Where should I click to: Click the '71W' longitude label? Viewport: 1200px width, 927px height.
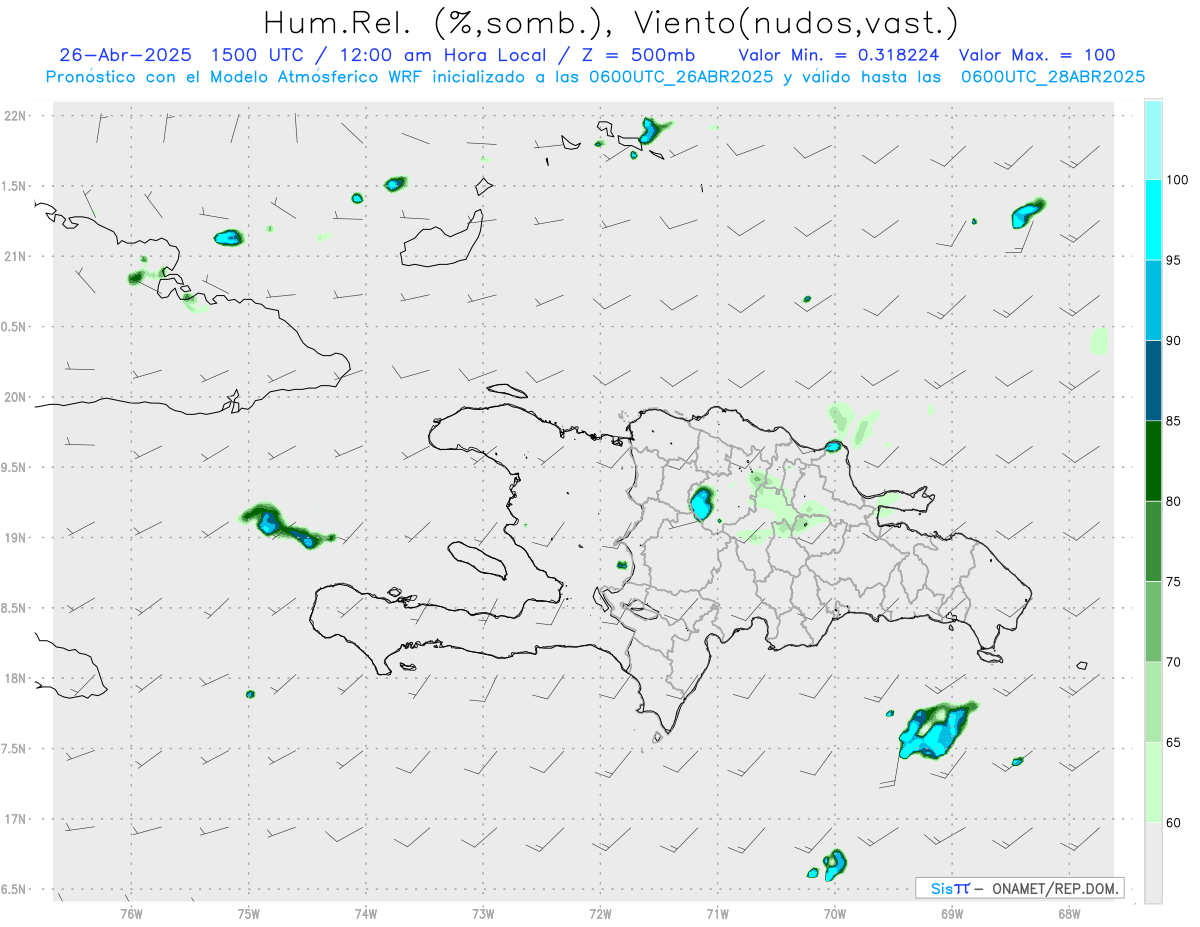717,913
